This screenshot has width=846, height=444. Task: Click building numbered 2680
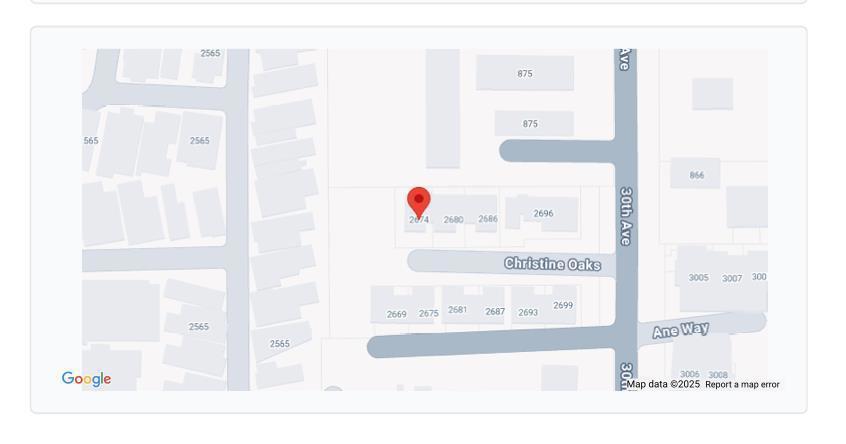(x=453, y=220)
